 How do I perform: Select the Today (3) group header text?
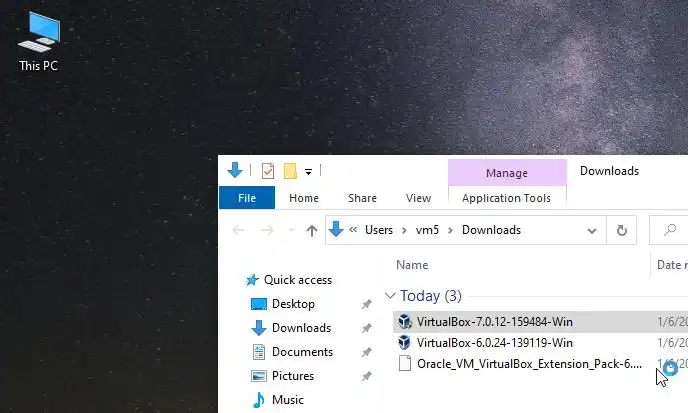coord(430,296)
